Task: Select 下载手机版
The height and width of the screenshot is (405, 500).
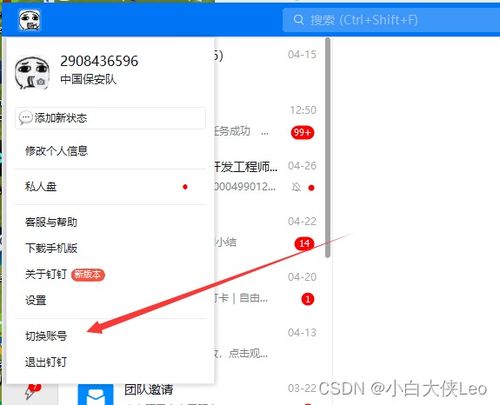Action: 51,248
